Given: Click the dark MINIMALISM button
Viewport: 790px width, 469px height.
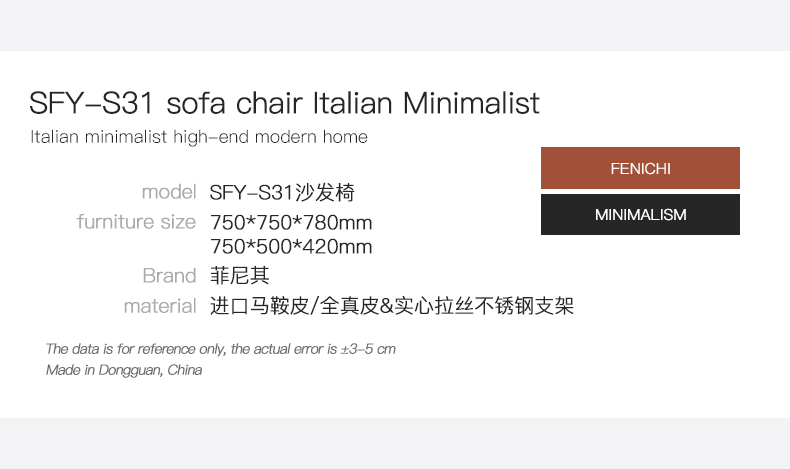Looking at the screenshot, I should [x=640, y=215].
